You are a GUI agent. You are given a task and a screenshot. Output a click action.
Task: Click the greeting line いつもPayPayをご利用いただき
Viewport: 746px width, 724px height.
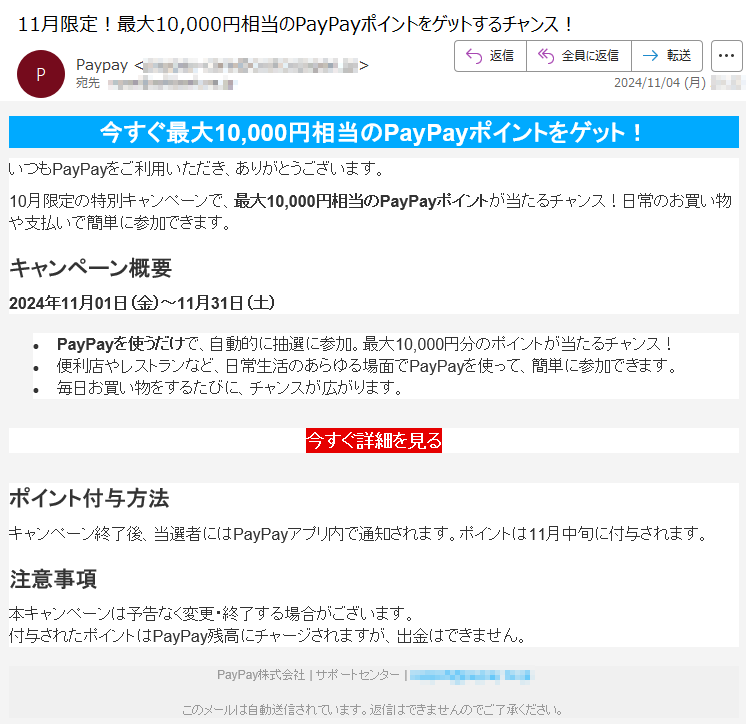click(196, 168)
